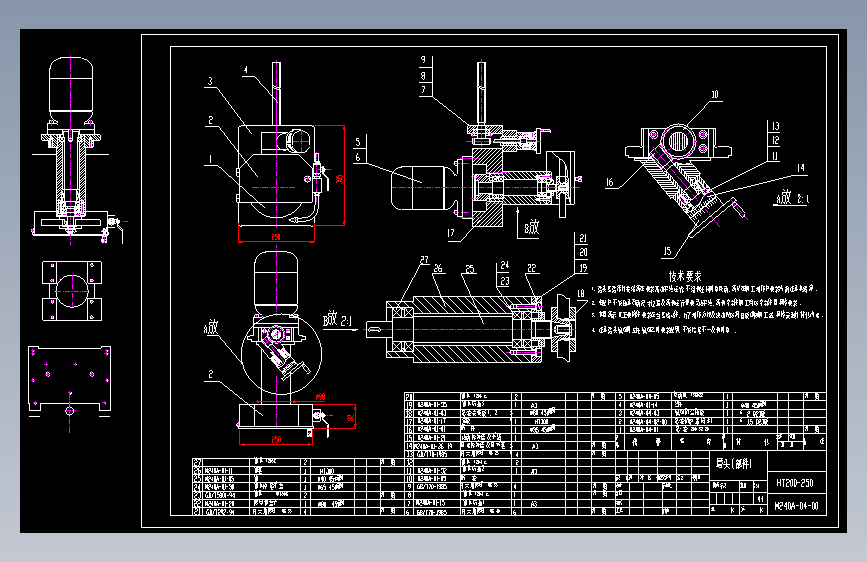Click part balloon number 1
The height and width of the screenshot is (562, 867).
pos(210,159)
